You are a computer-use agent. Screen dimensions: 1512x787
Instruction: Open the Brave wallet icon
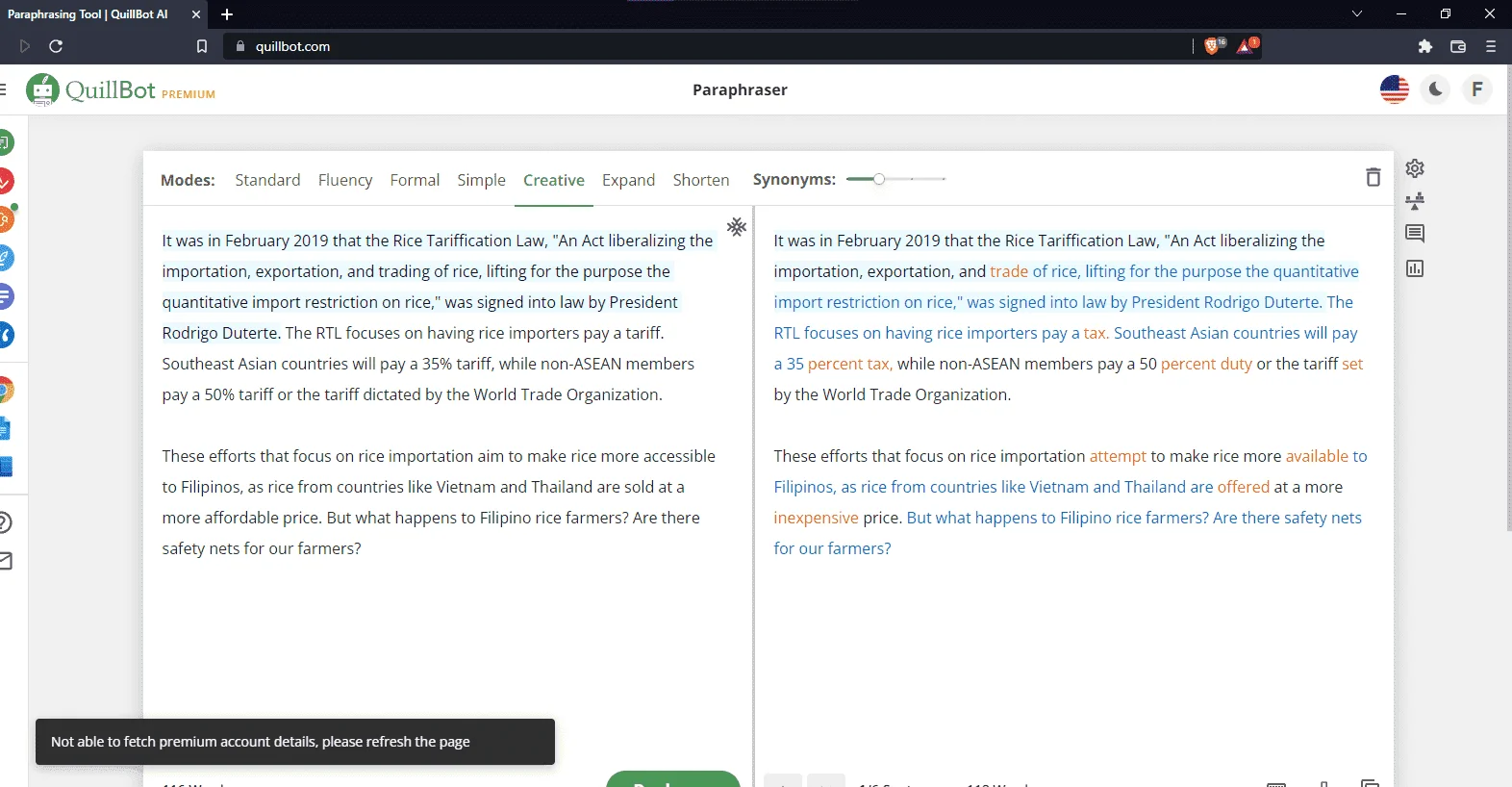(1458, 46)
